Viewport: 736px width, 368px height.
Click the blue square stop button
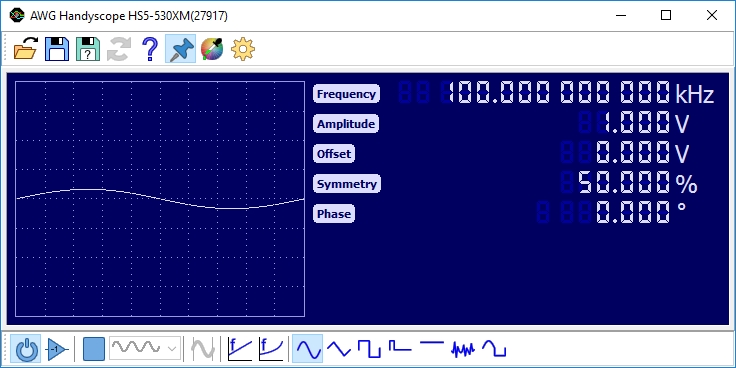point(93,349)
